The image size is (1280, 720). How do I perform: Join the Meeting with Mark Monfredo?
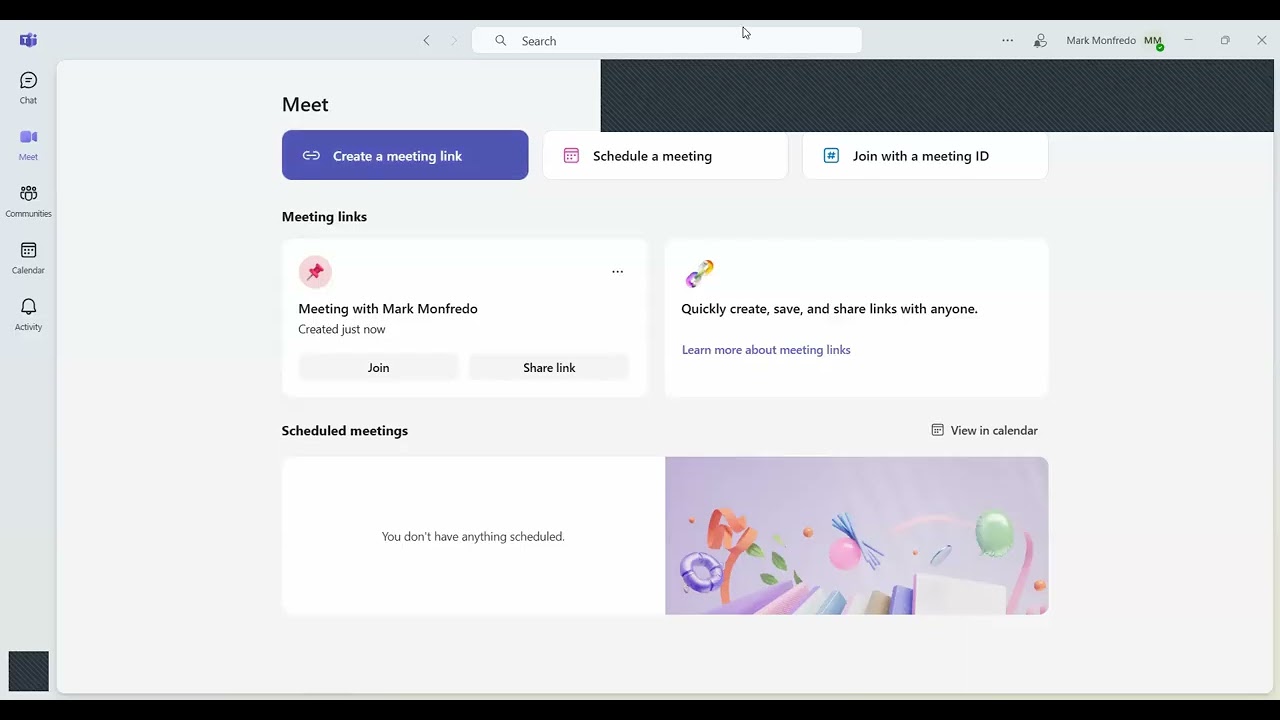click(378, 368)
